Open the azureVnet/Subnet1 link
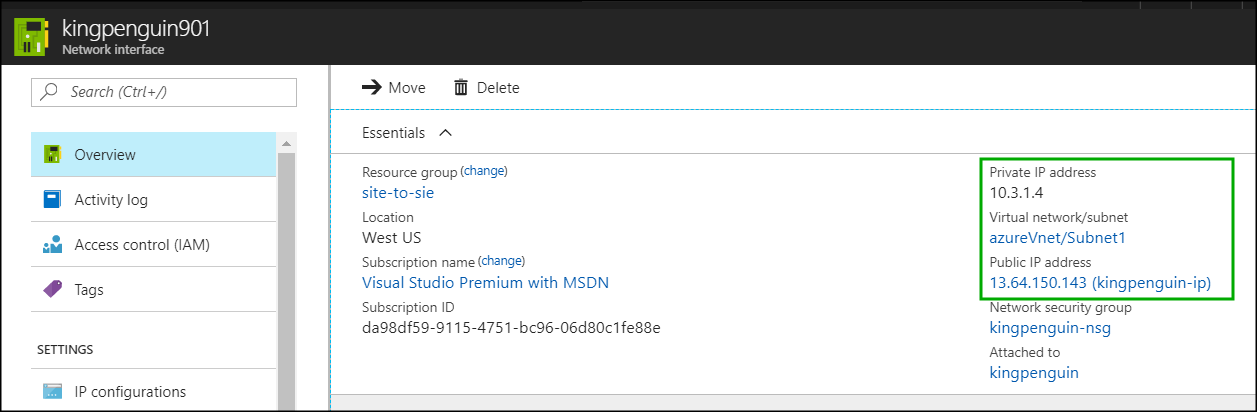The height and width of the screenshot is (412, 1257). (x=1060, y=237)
